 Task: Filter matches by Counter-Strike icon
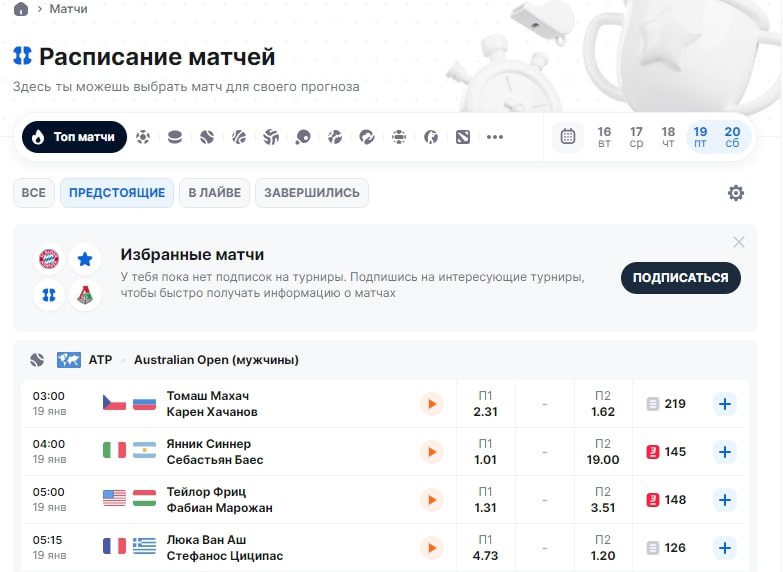pos(431,137)
